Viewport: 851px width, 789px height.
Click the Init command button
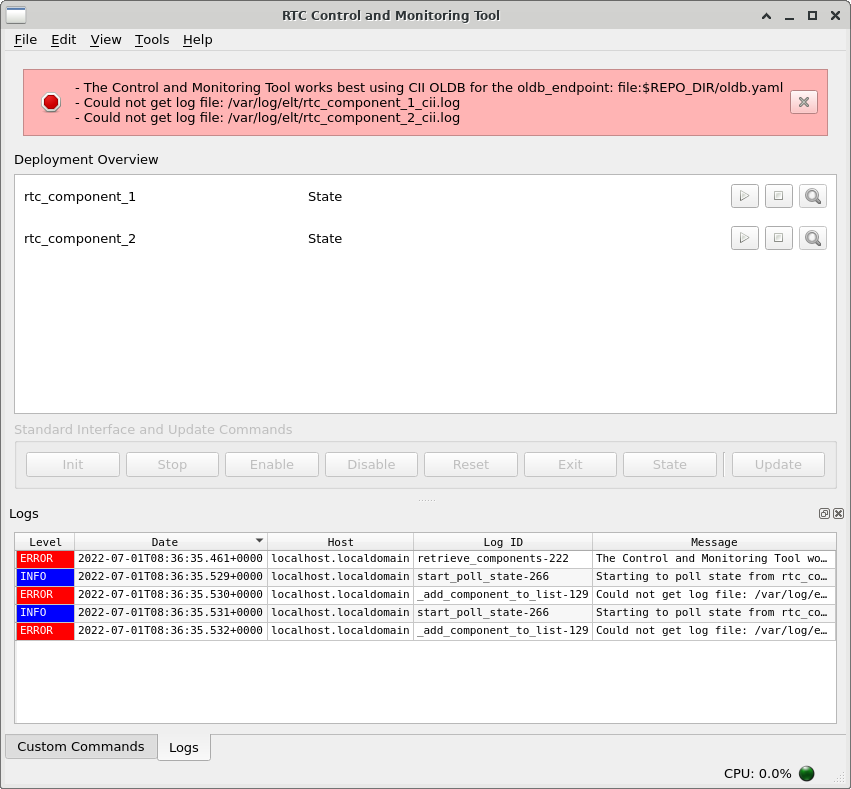[73, 464]
